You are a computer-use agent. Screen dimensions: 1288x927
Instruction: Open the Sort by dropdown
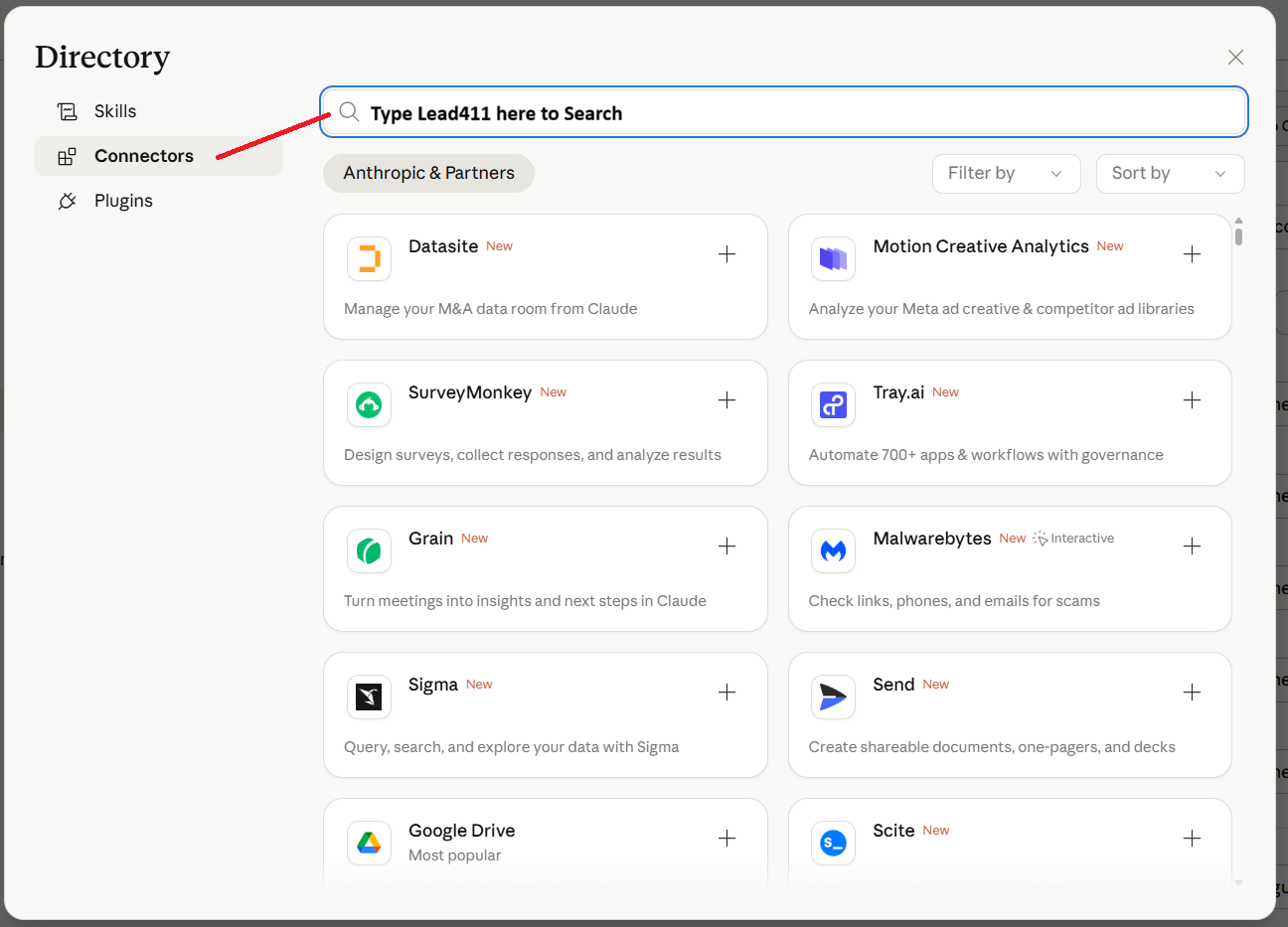tap(1170, 174)
